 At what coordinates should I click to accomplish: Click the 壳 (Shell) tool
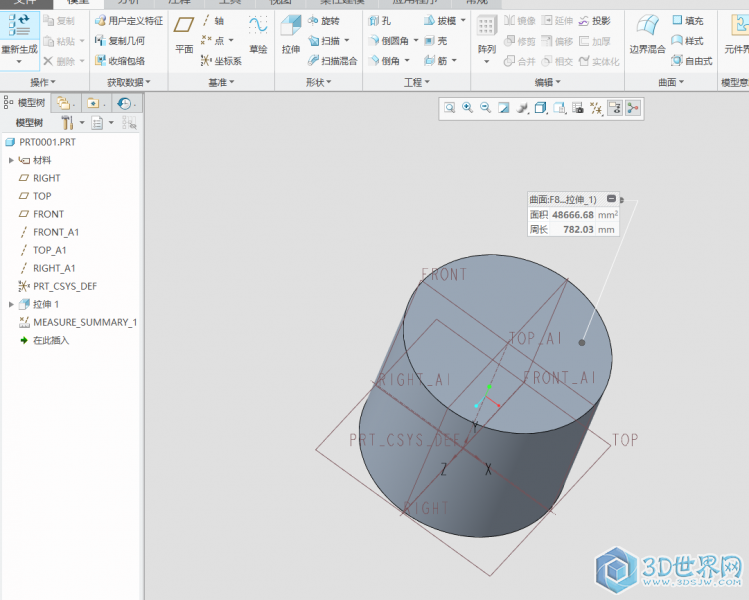coord(436,41)
